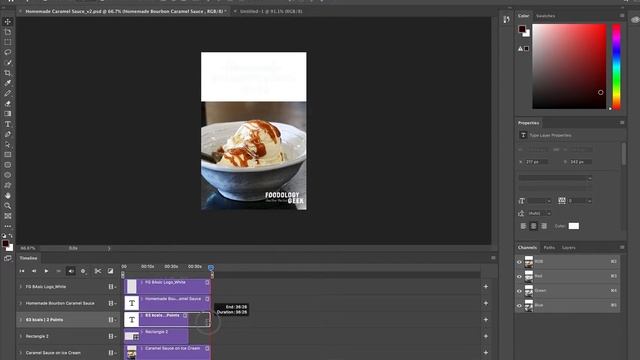Click the scissors Split at Playhead icon
This screenshot has width=640, height=360.
[x=98, y=271]
